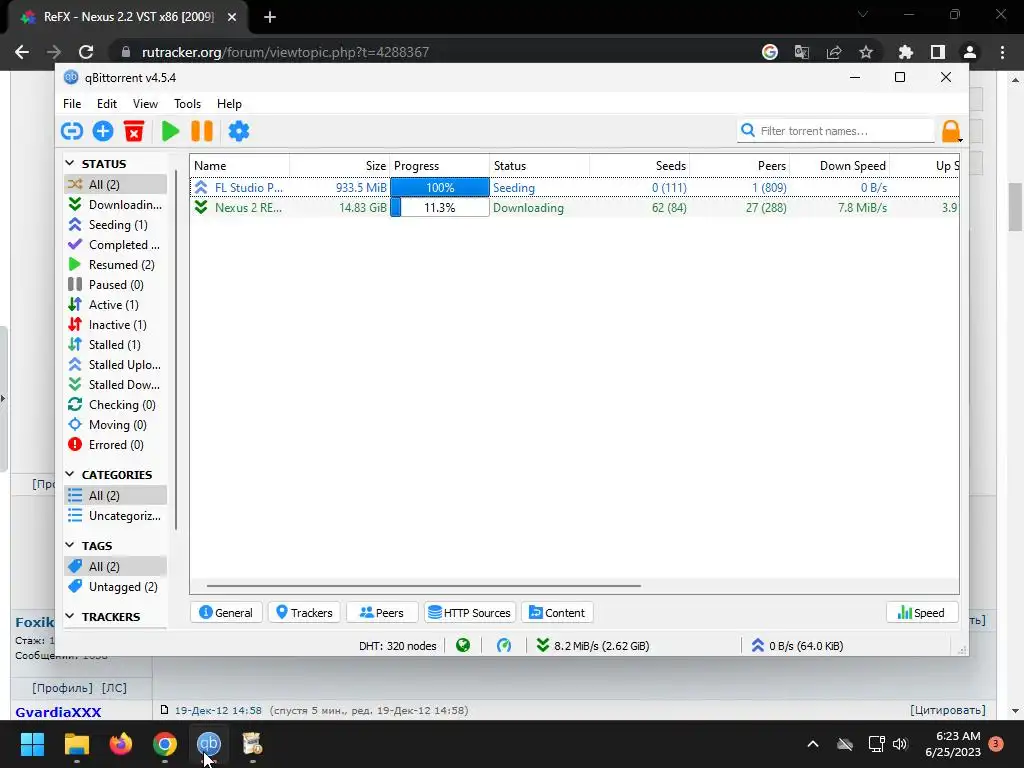The width and height of the screenshot is (1024, 768).
Task: Switch to the General tab
Action: [226, 613]
